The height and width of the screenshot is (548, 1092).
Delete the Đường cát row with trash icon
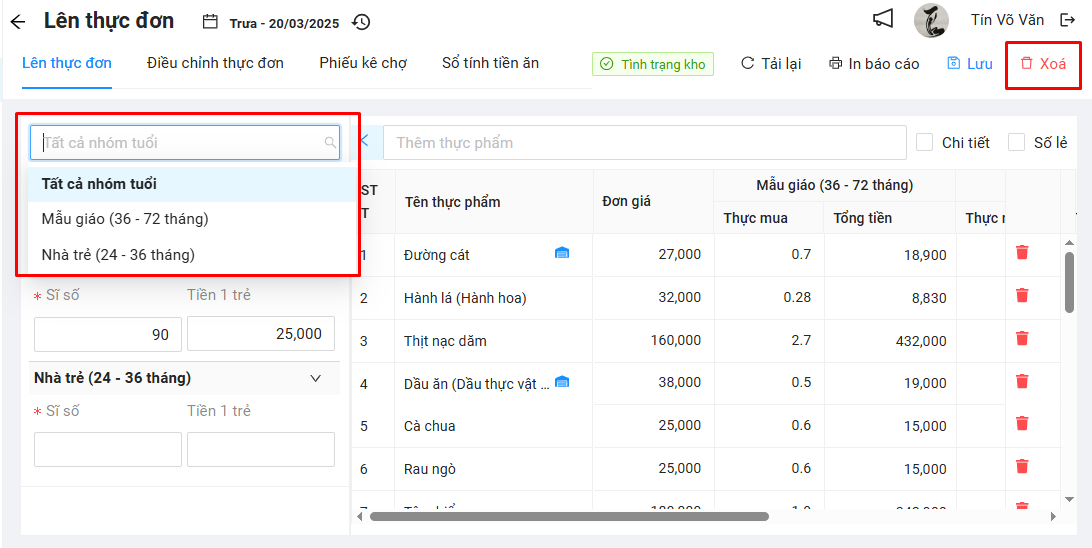coord(1022,253)
